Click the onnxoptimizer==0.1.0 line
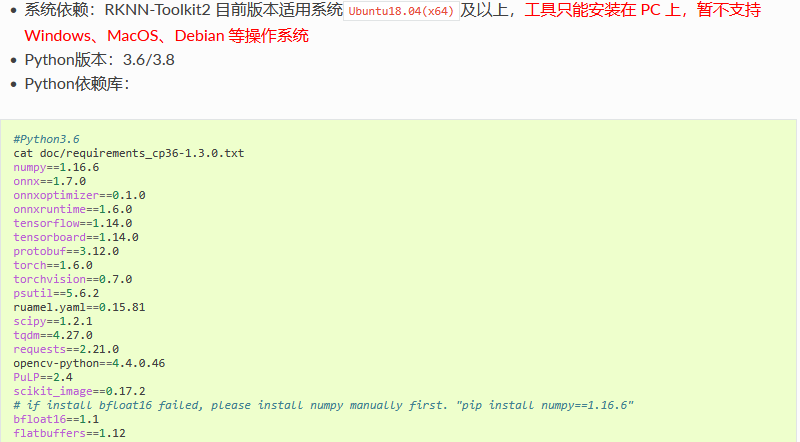This screenshot has width=800, height=442. click(79, 195)
